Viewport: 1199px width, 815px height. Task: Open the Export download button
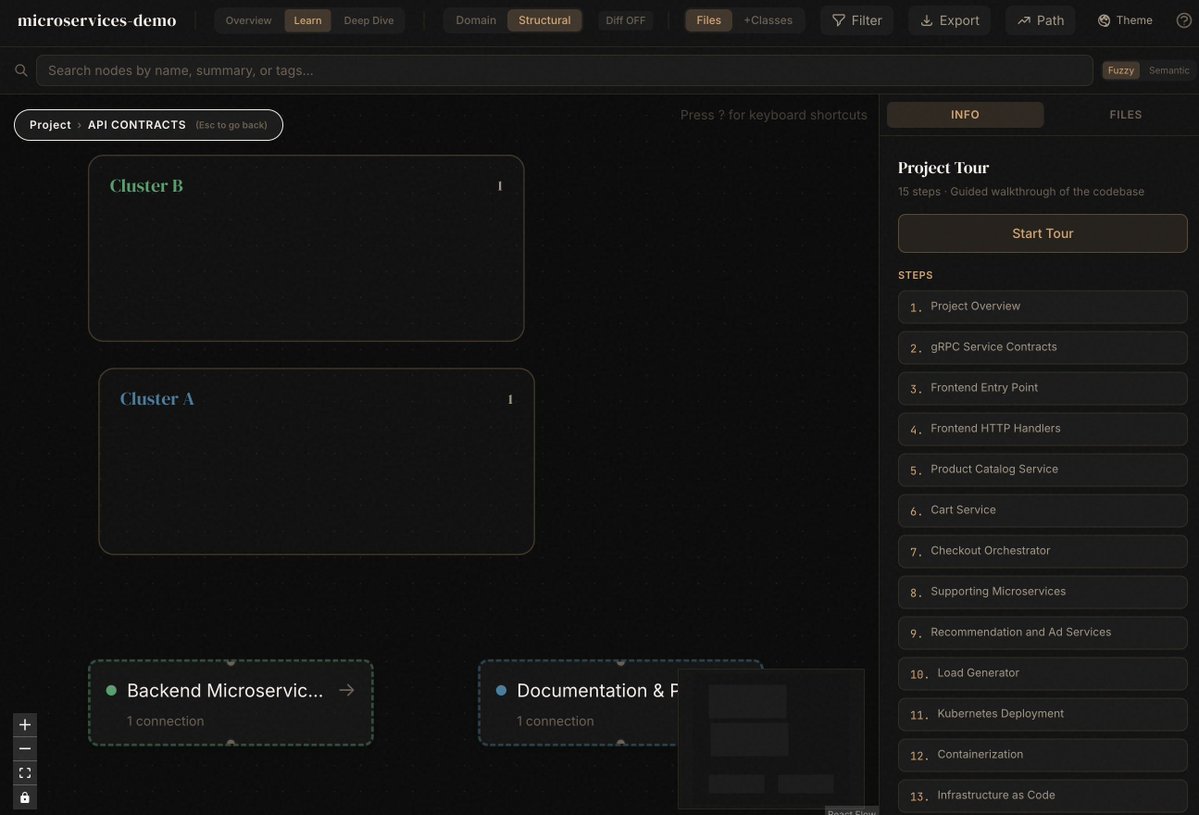tap(949, 21)
